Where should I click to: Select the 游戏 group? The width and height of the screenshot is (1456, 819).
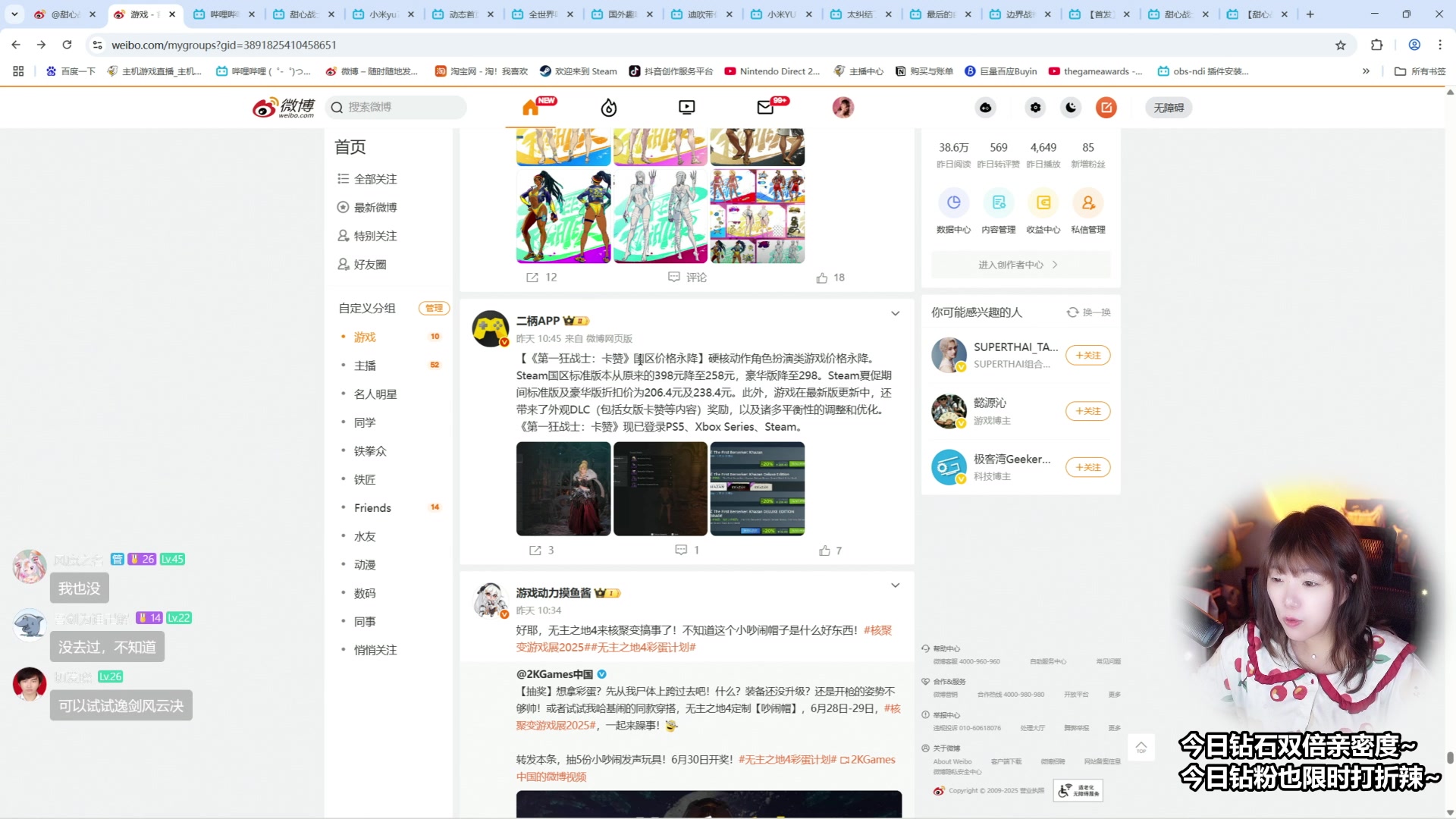coord(365,337)
